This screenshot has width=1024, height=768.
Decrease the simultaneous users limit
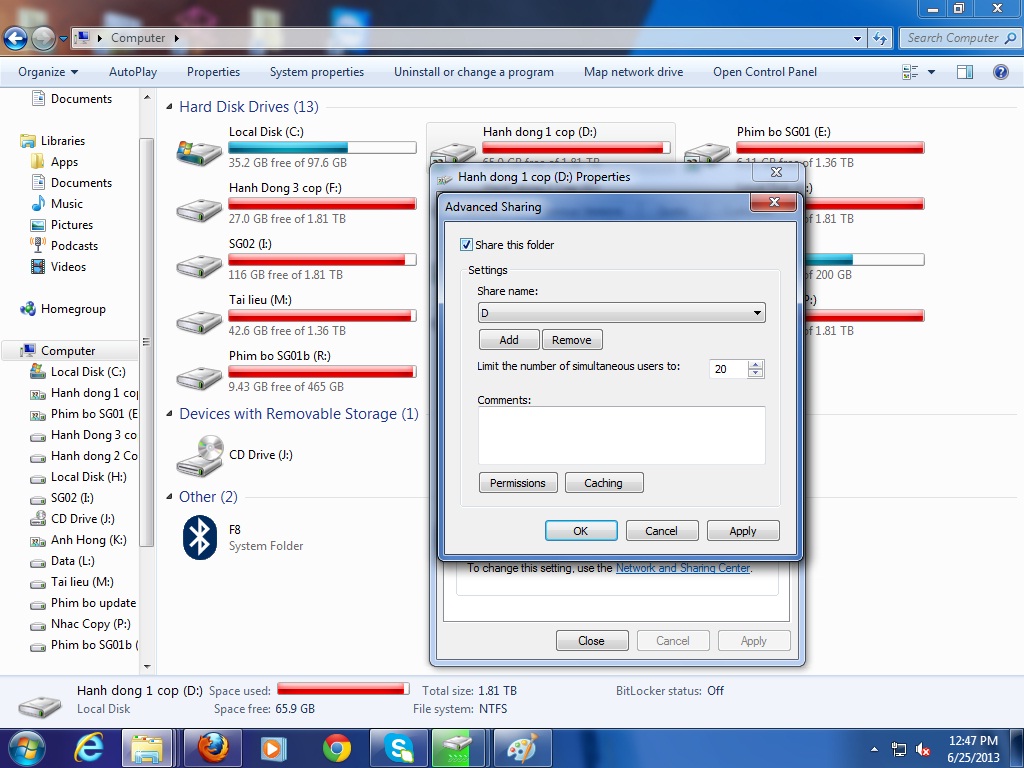pos(756,373)
